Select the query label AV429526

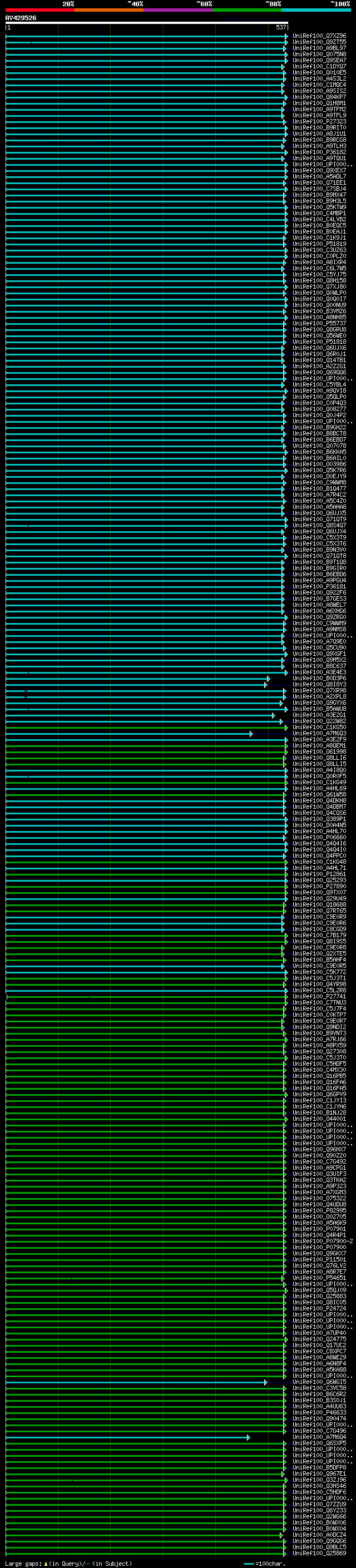pos(21,18)
